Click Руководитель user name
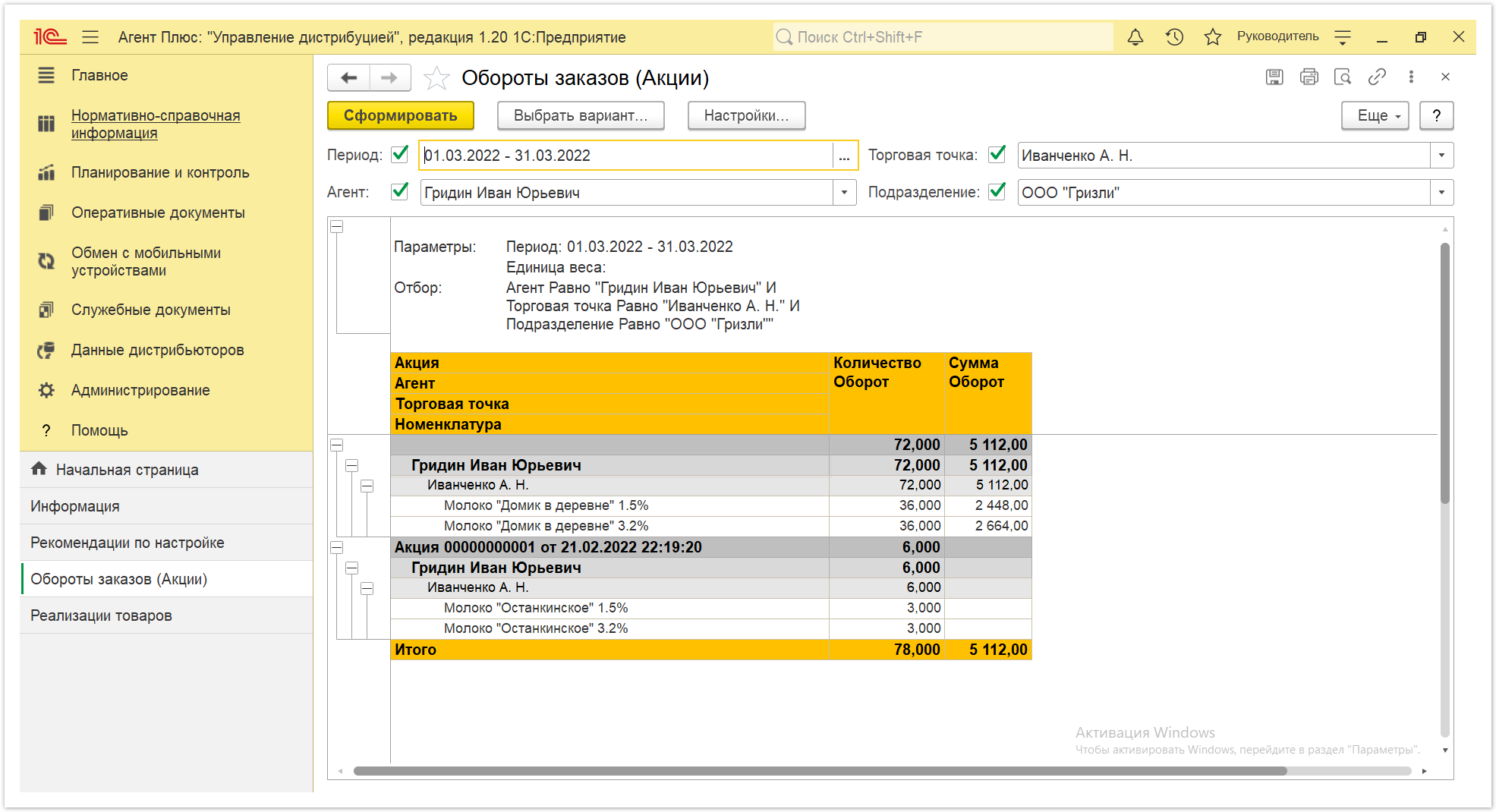This screenshot has width=1496, height=812. coord(1277,36)
